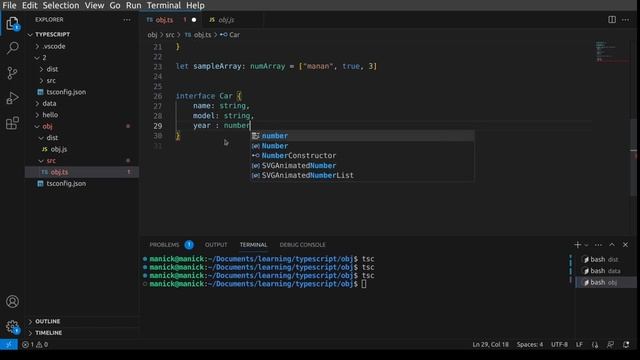
Task: Click Ln 29, Col 18 status entry
Action: click(x=491, y=344)
